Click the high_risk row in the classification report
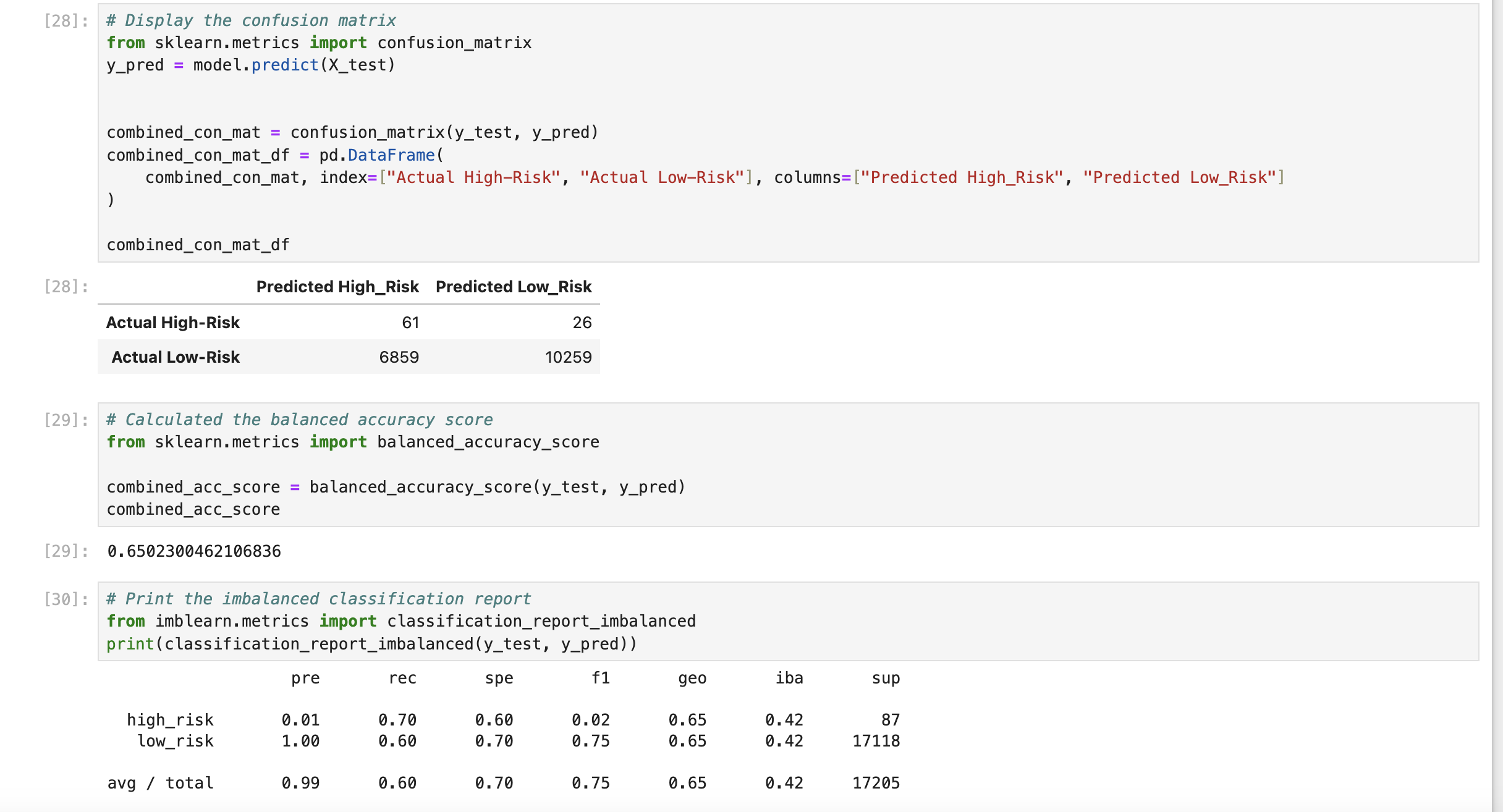 point(170,720)
